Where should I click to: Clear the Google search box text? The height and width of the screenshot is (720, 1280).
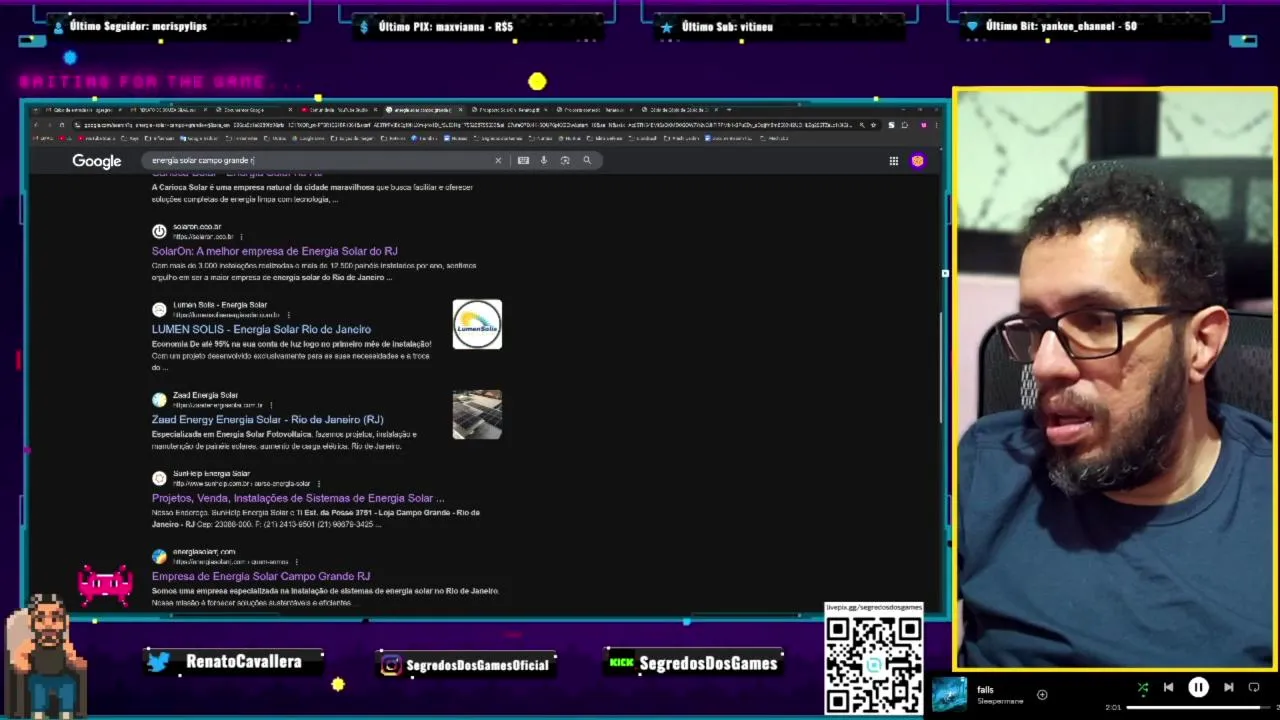[x=498, y=160]
